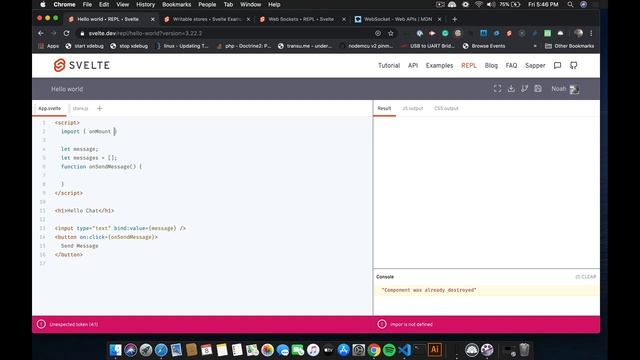Show the CSS output tab

[x=446, y=109]
